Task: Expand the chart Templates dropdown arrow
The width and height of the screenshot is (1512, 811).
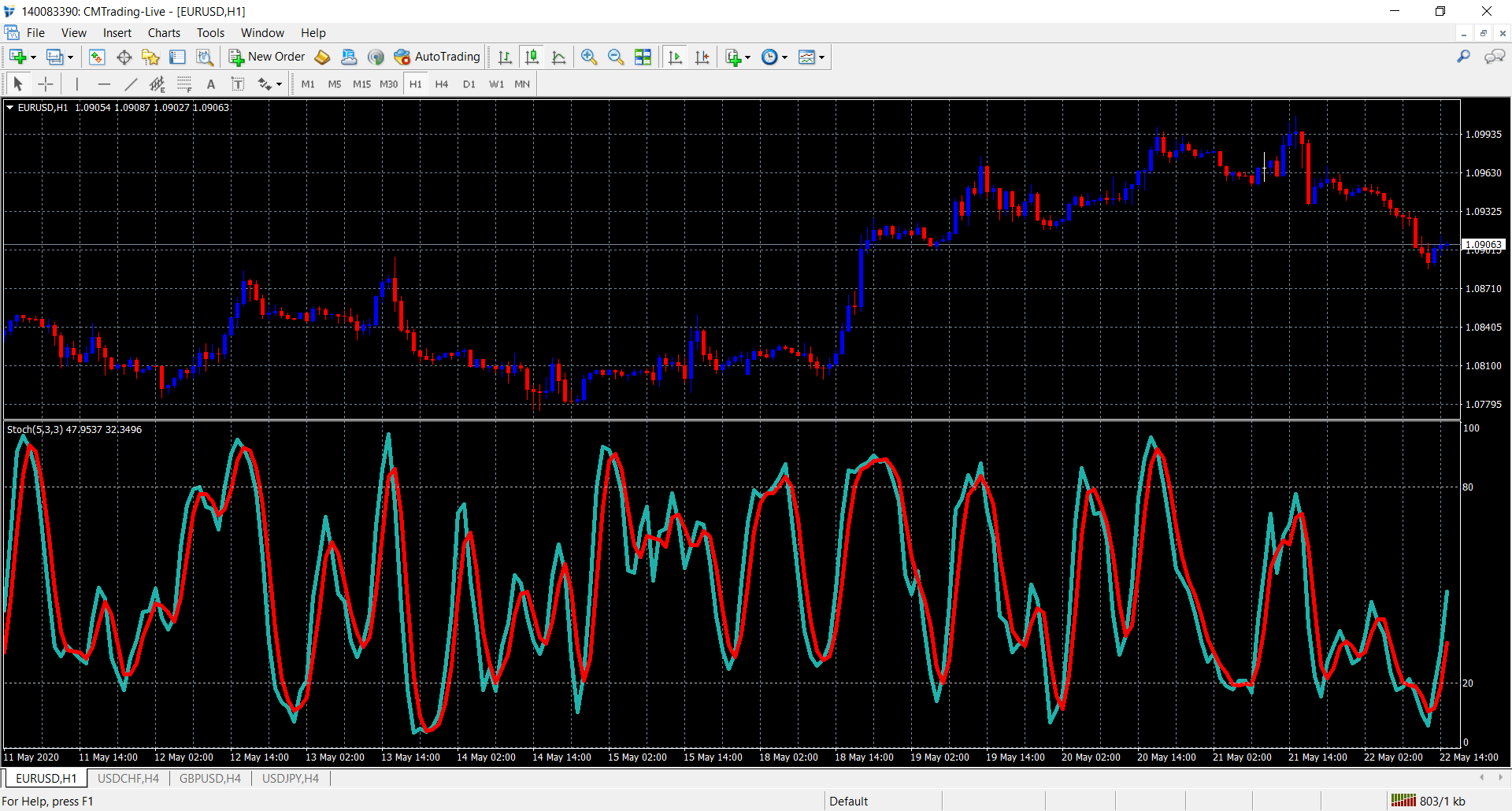Action: coord(821,57)
